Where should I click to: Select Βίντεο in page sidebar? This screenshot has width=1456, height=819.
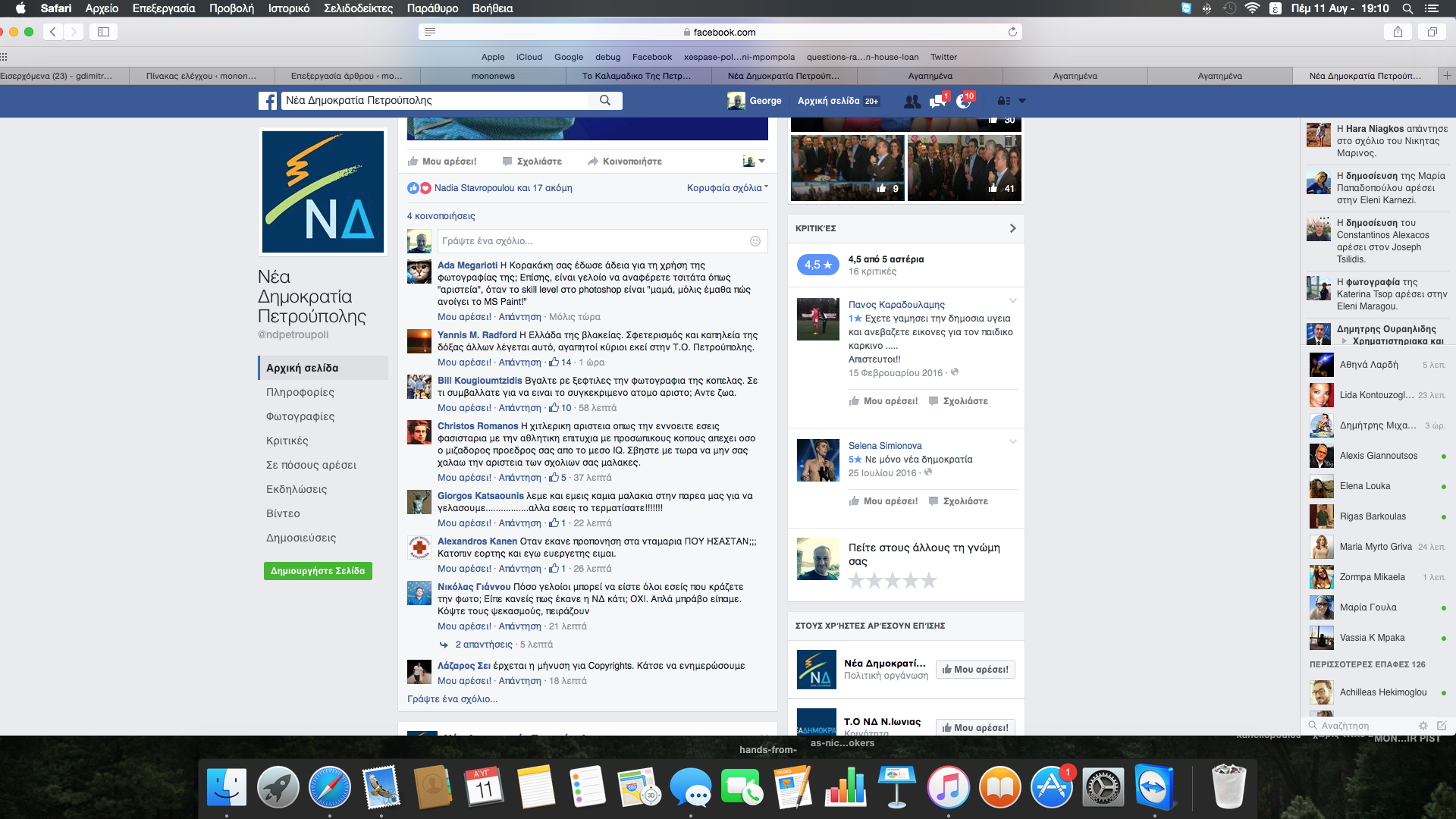[x=283, y=513]
